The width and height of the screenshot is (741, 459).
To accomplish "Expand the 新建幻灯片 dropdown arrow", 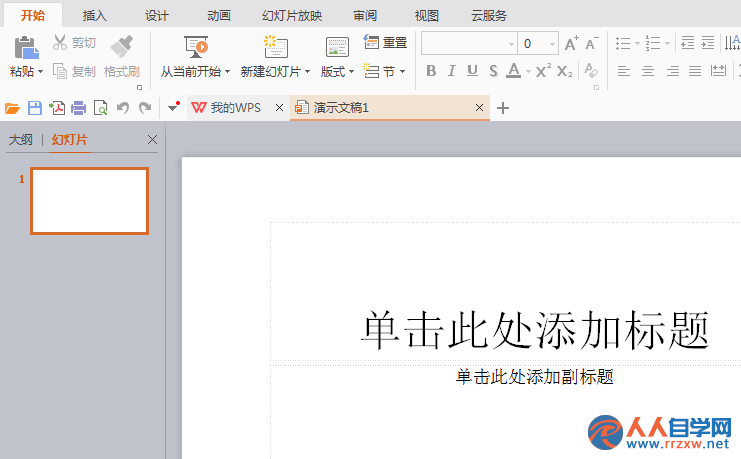I will (308, 72).
